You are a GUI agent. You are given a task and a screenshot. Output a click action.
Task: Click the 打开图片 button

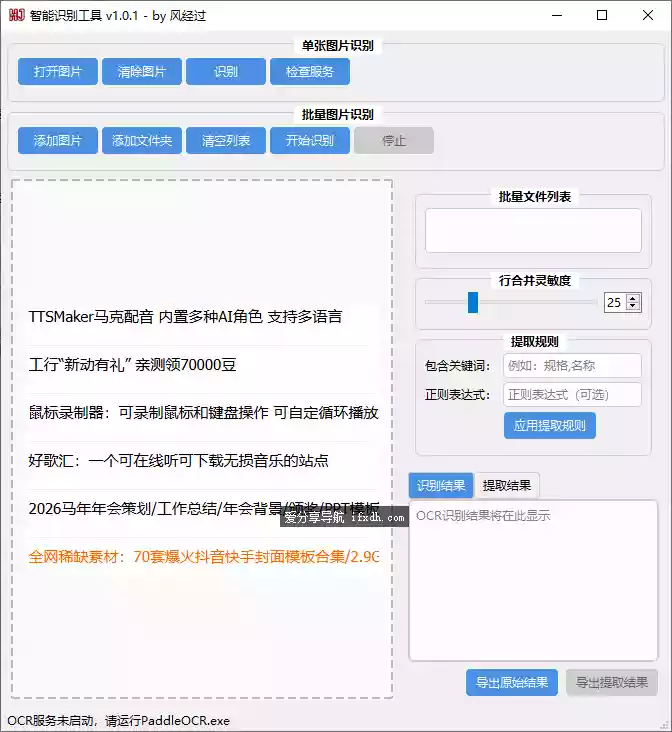(x=58, y=71)
